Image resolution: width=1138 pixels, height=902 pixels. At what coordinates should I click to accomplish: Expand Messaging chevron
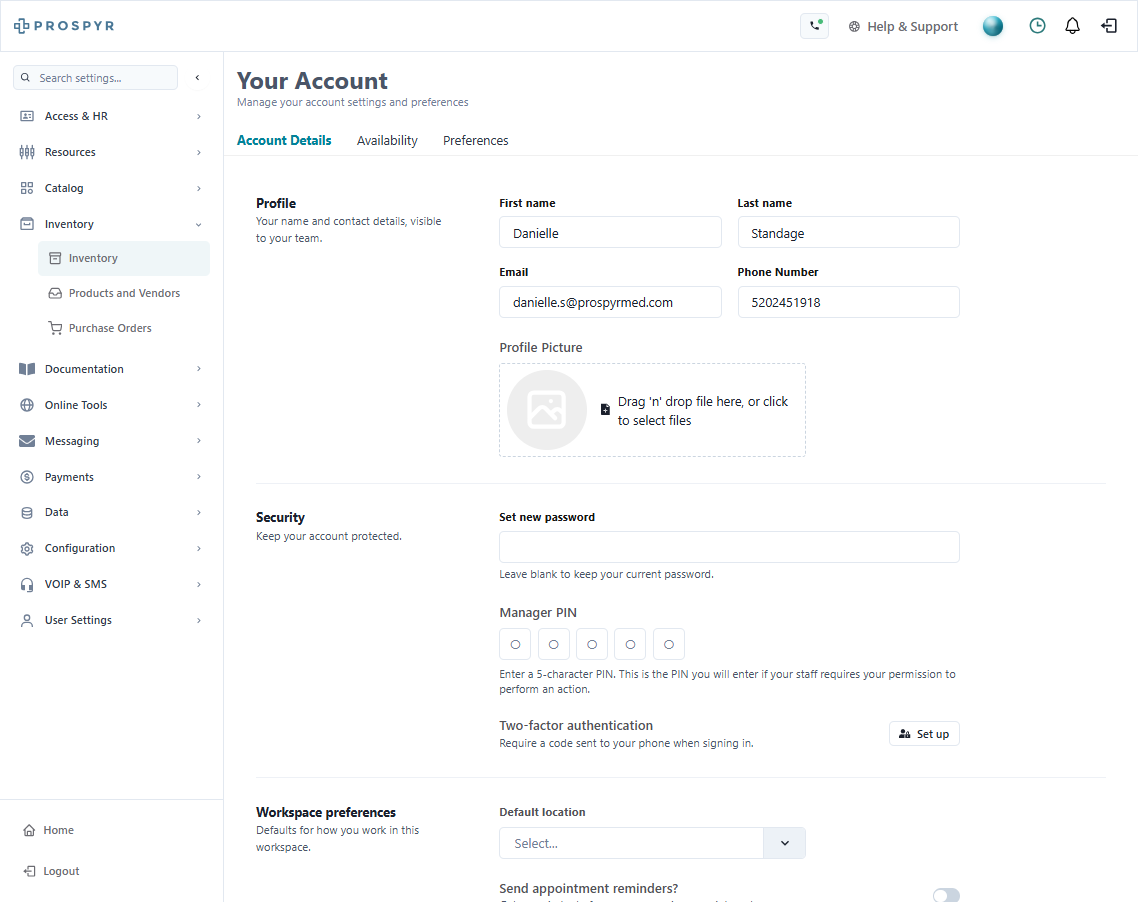tap(199, 441)
